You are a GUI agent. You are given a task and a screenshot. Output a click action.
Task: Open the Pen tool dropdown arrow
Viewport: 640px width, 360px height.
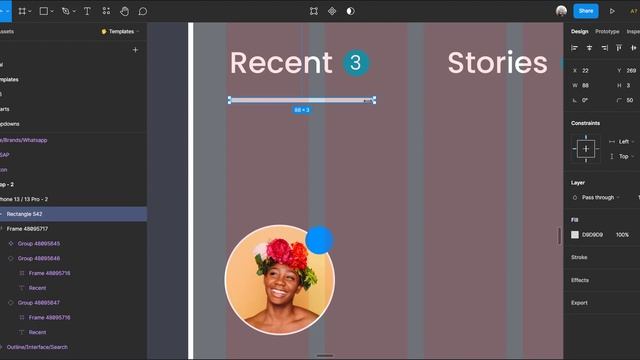pyautogui.click(x=74, y=12)
